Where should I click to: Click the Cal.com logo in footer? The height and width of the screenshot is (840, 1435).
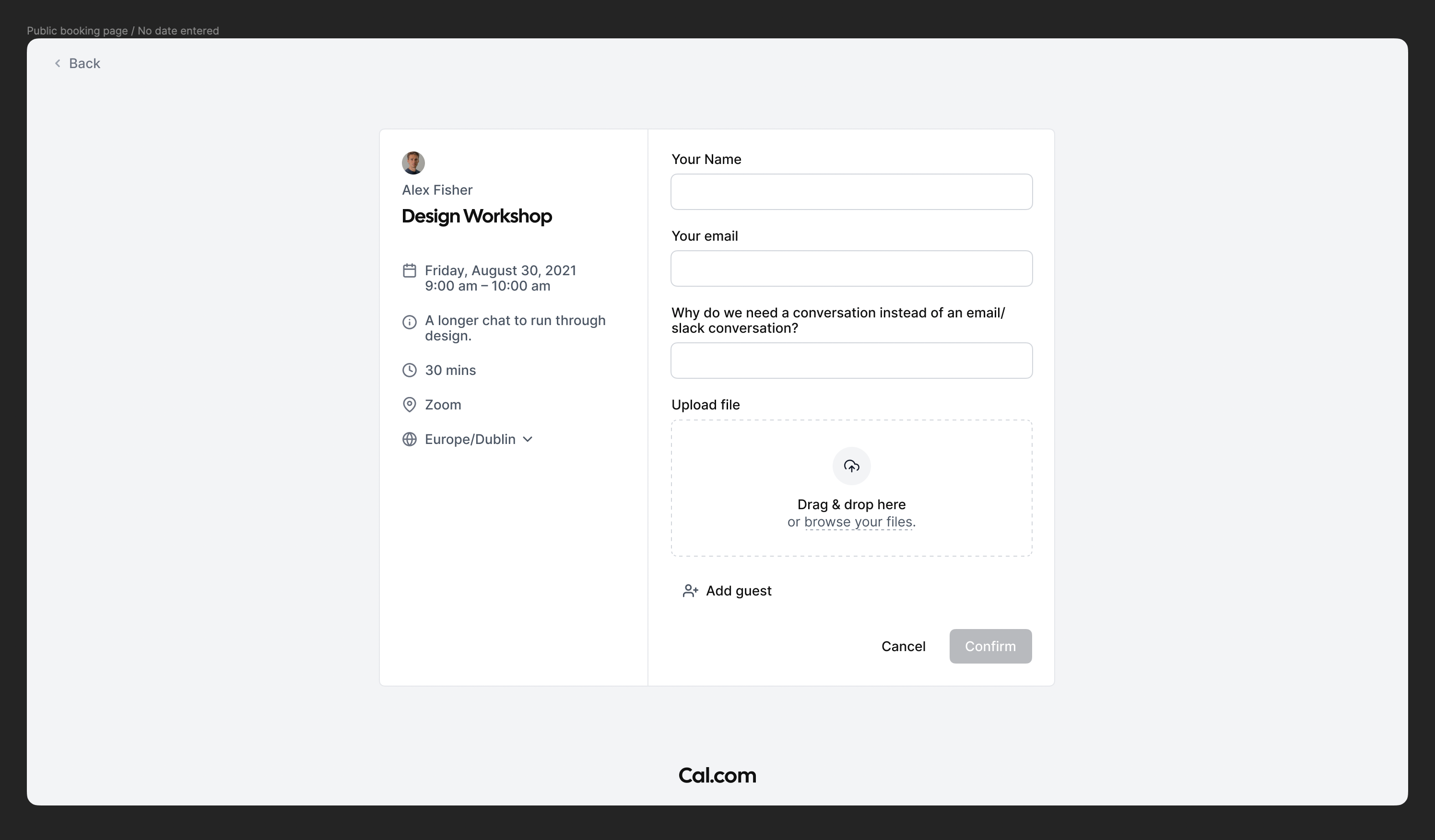pyautogui.click(x=717, y=776)
